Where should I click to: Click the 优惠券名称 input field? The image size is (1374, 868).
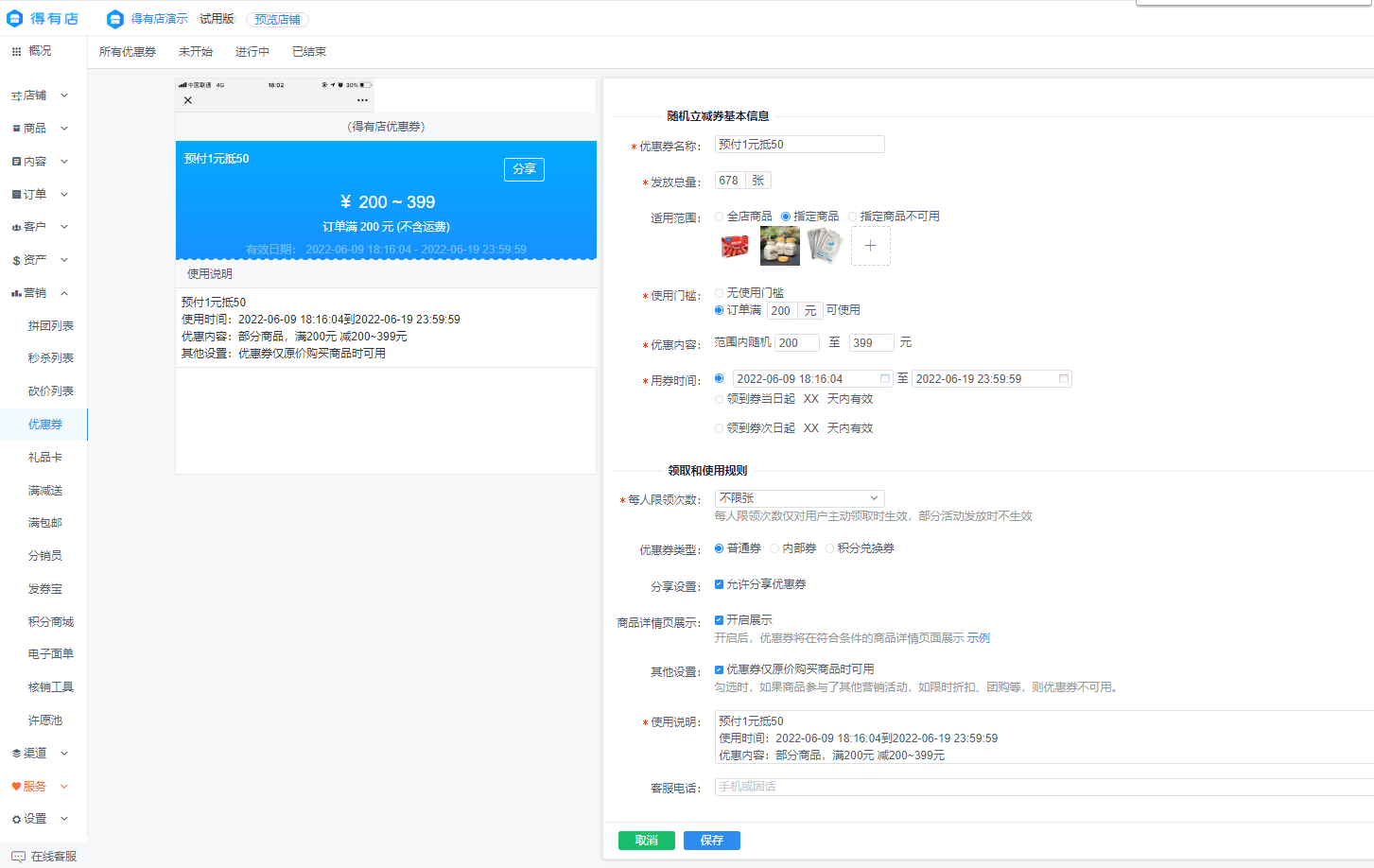800,145
